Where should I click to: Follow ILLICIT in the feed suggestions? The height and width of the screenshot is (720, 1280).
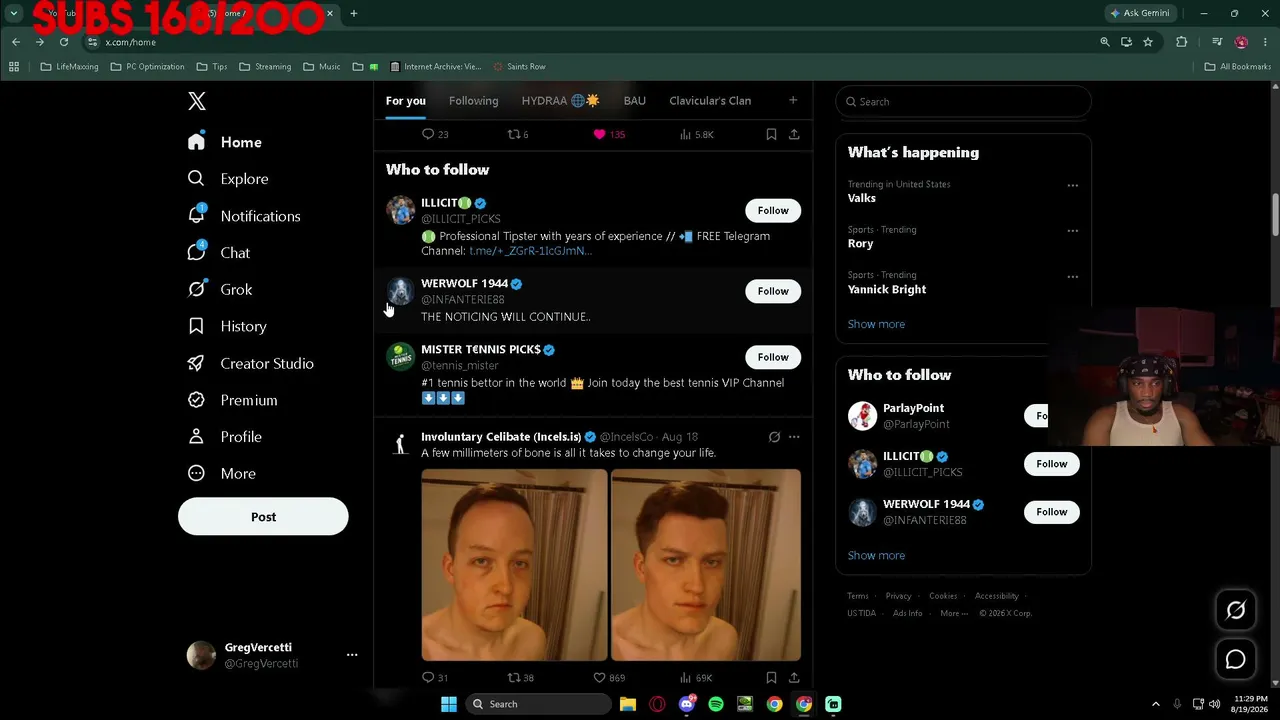click(773, 210)
